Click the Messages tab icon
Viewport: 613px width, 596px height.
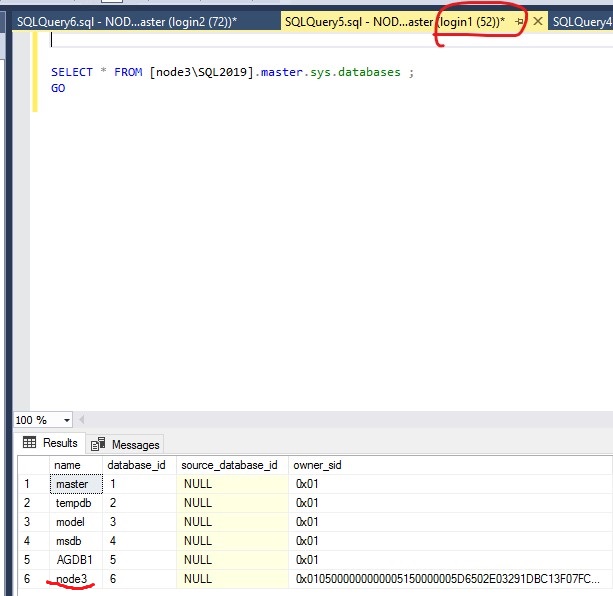tap(98, 444)
